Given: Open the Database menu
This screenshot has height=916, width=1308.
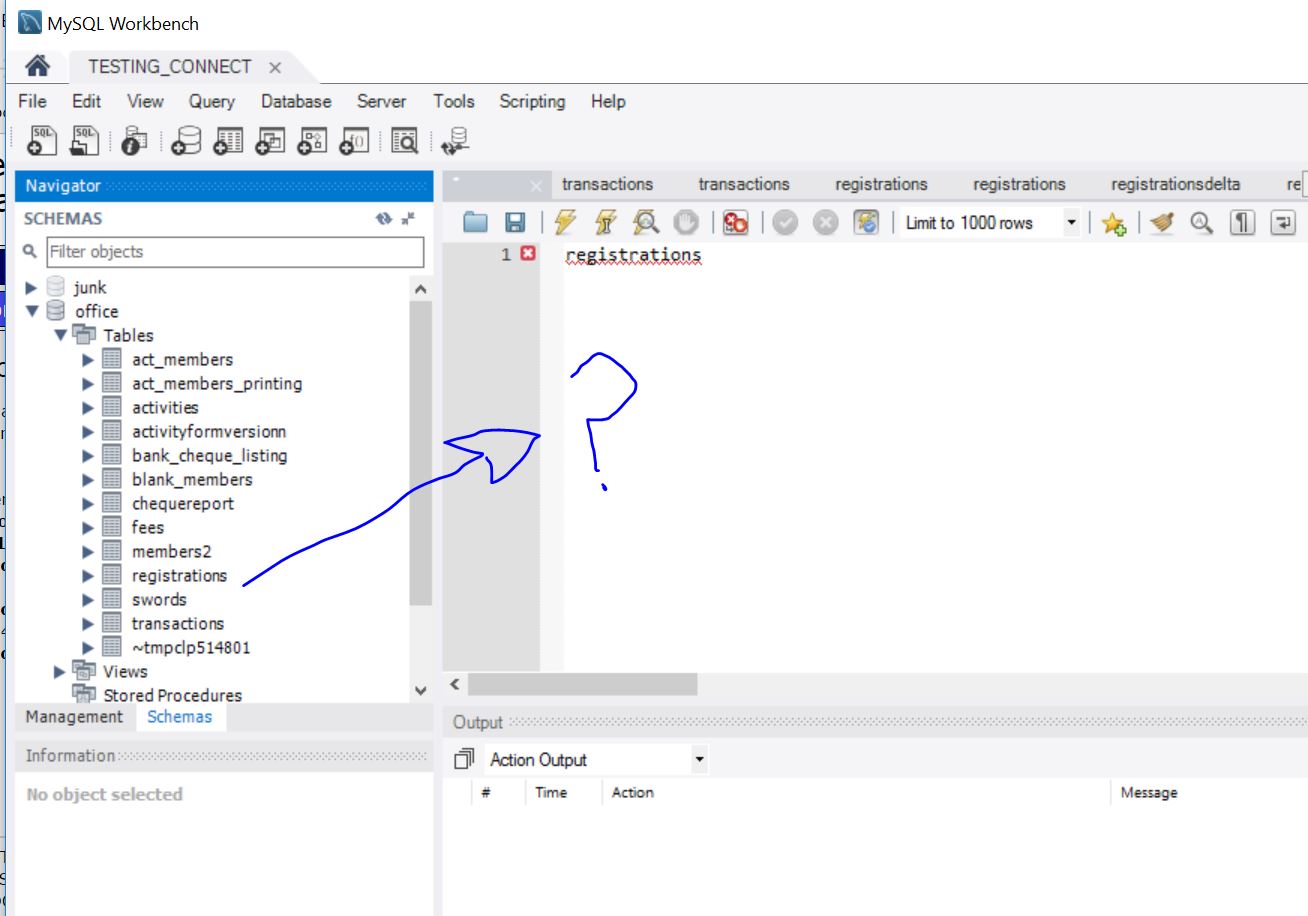Looking at the screenshot, I should (294, 101).
